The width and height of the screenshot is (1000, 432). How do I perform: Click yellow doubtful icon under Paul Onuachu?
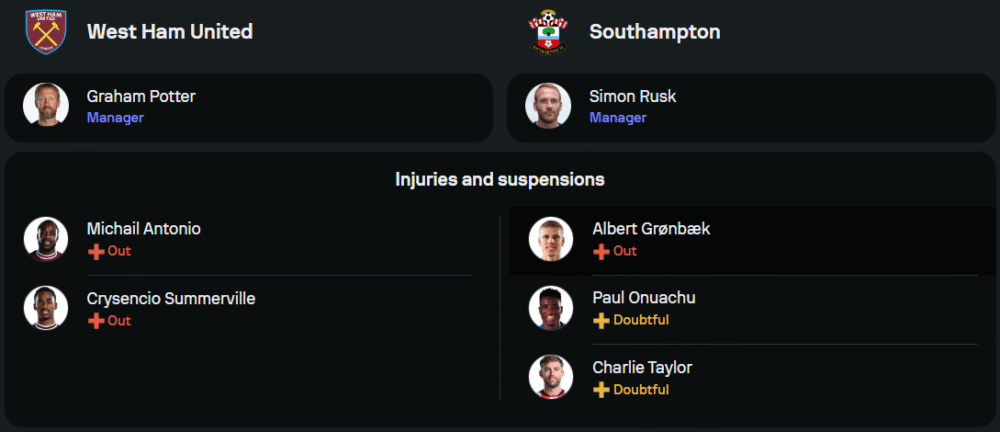click(x=601, y=320)
